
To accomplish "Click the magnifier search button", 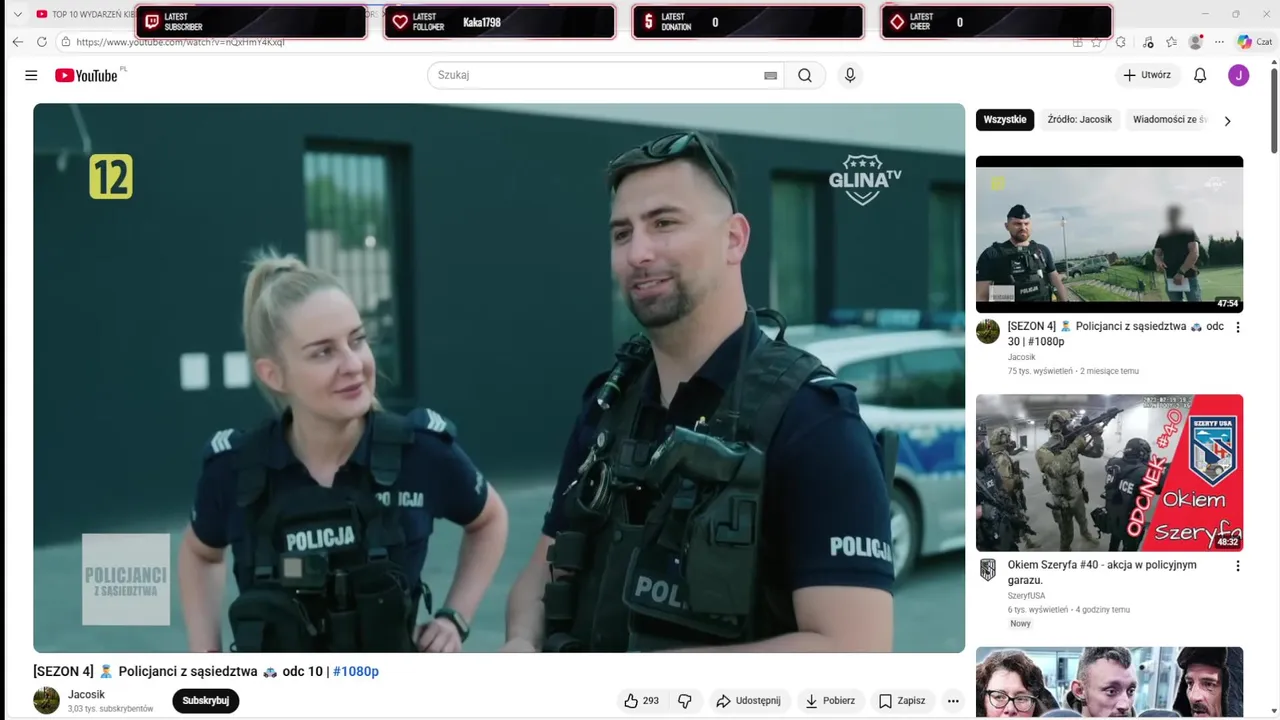I will click(805, 75).
